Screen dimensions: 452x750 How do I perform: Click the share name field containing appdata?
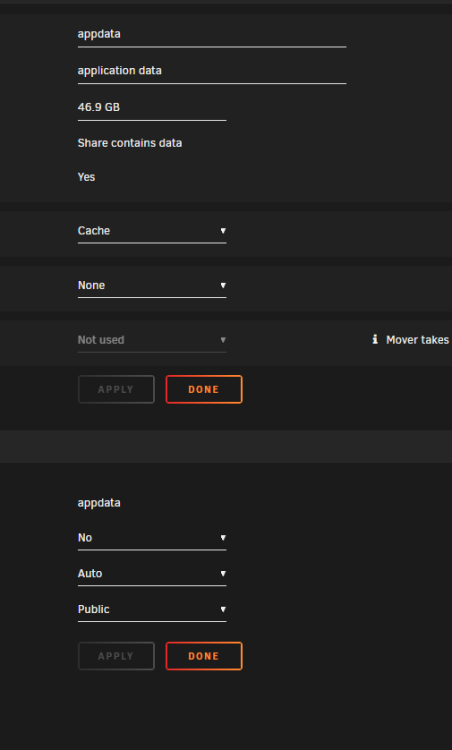coord(212,34)
